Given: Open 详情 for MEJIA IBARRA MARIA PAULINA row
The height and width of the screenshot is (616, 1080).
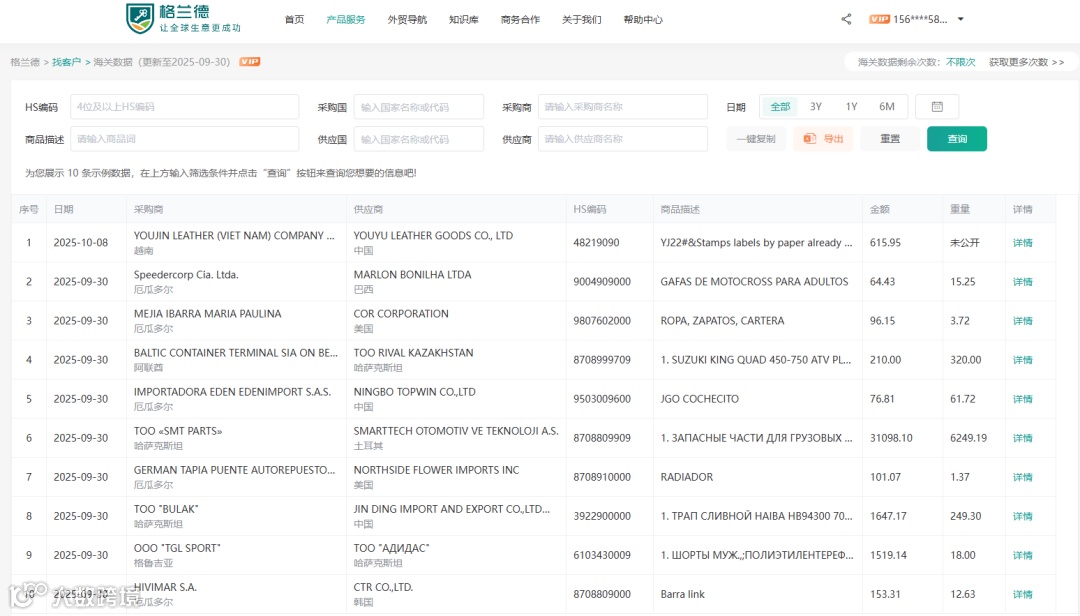Looking at the screenshot, I should (x=1022, y=321).
